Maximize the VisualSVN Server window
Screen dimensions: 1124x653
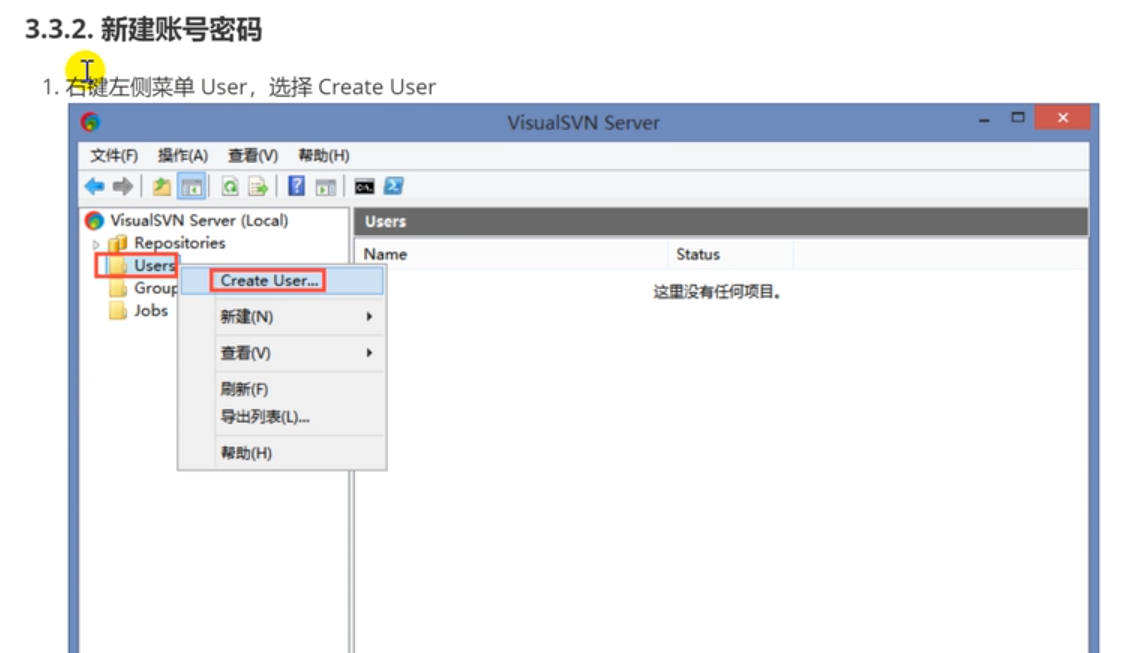1018,118
